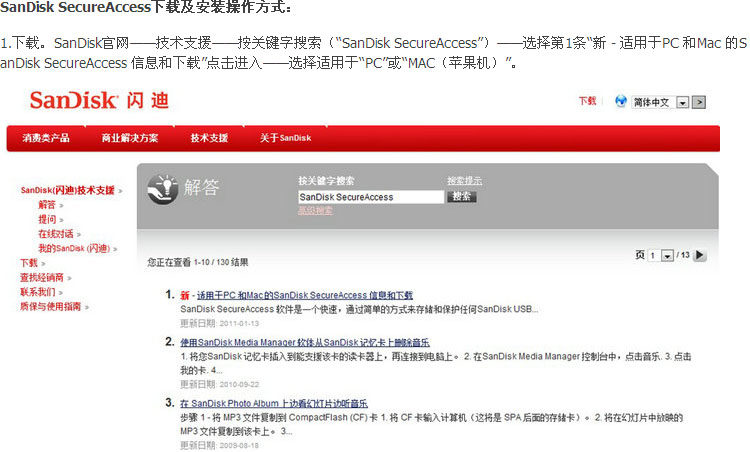Select 质保与使用指南 in the sidebar
Image resolution: width=750 pixels, height=452 pixels.
pos(51,307)
